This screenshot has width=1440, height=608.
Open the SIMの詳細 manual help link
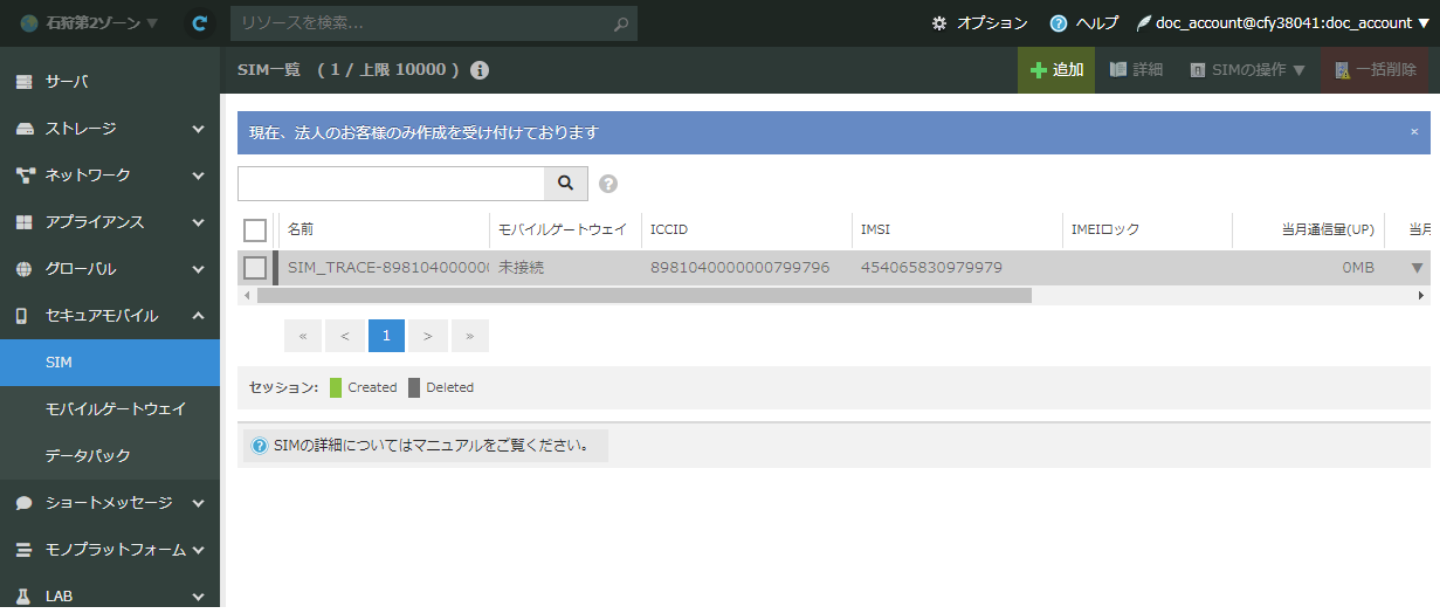(x=425, y=446)
